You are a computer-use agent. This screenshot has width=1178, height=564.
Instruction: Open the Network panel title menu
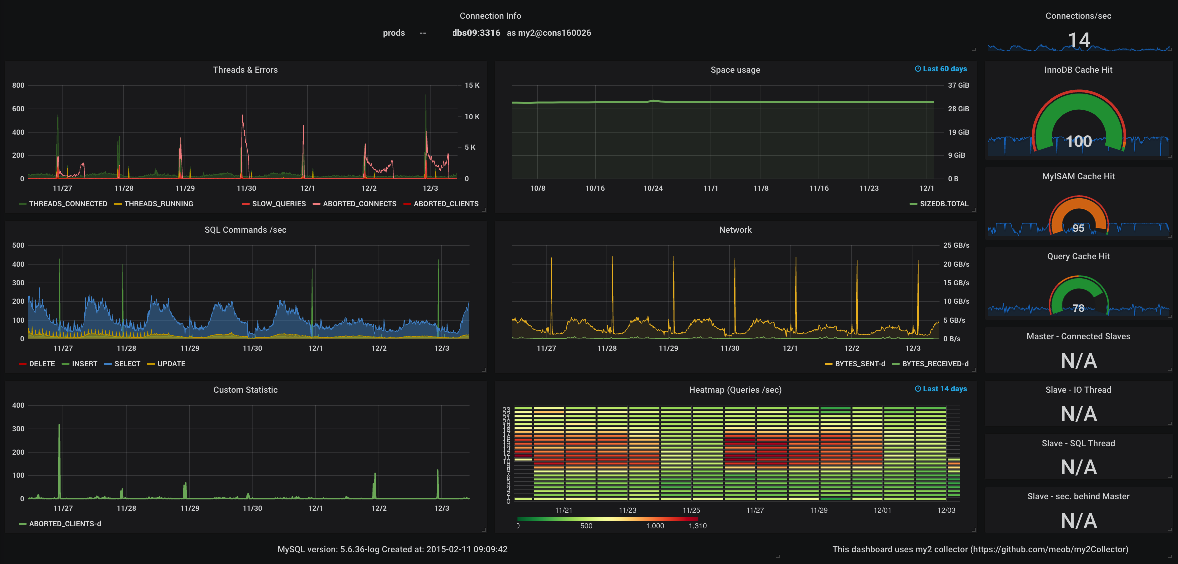(x=735, y=230)
